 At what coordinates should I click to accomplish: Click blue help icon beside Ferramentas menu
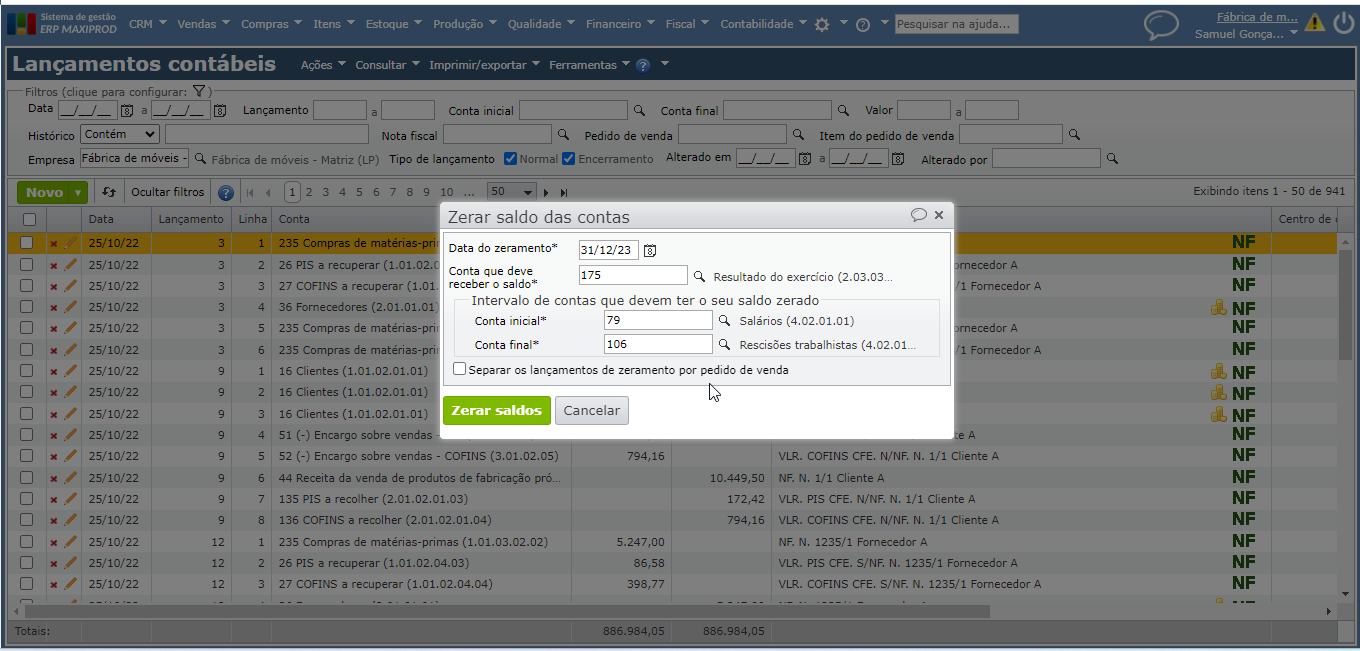coord(643,65)
